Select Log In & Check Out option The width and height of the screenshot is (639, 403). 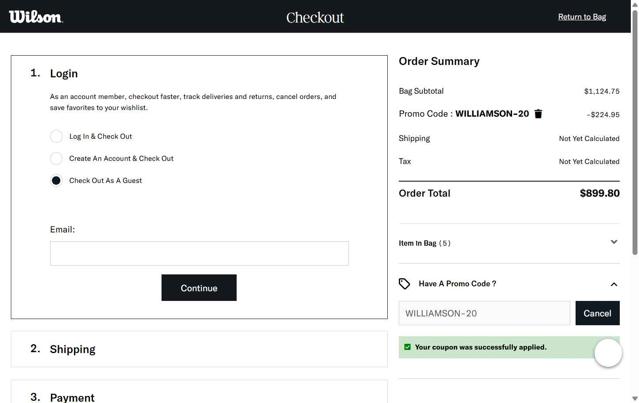[56, 136]
